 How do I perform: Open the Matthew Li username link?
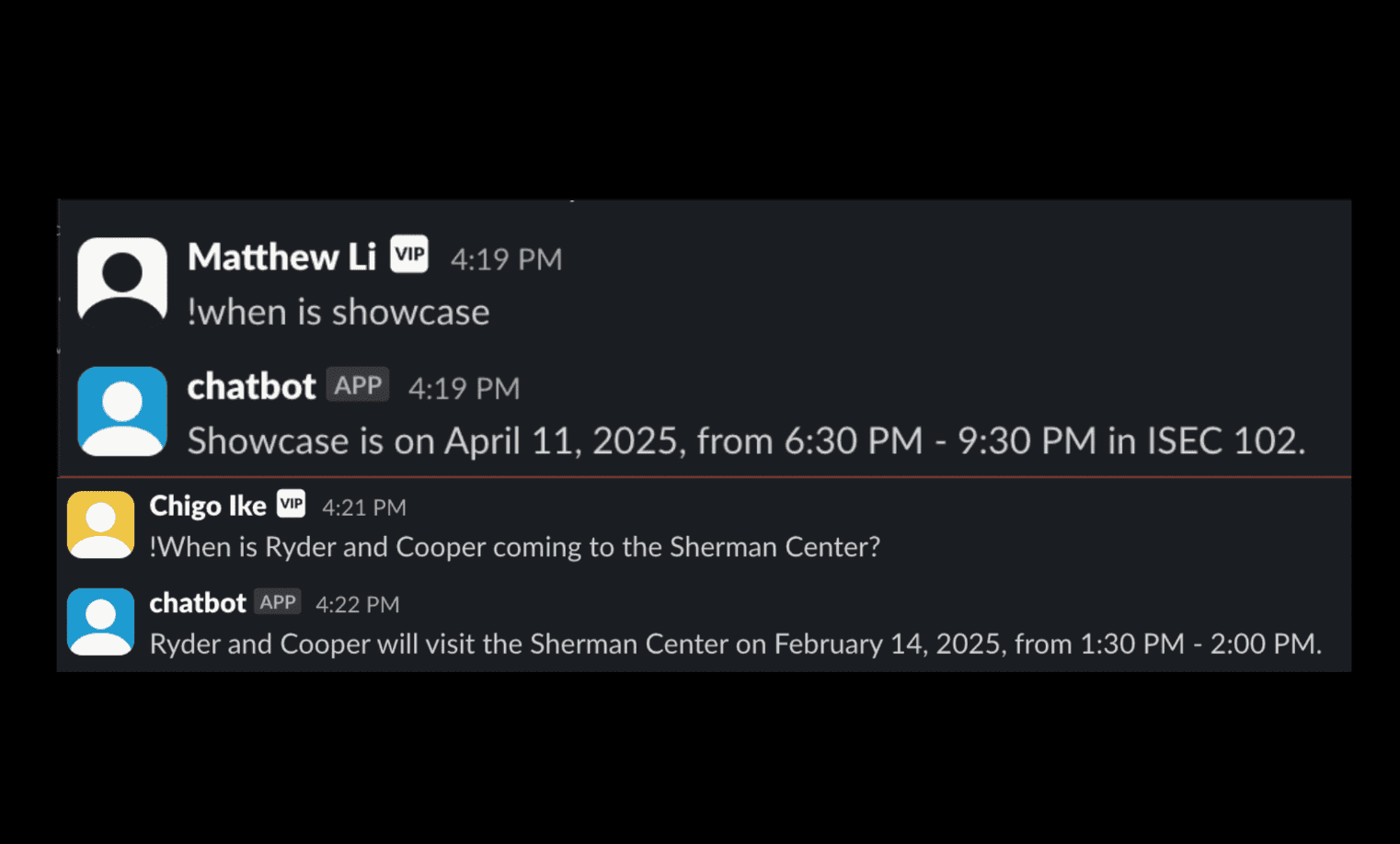coord(281,257)
